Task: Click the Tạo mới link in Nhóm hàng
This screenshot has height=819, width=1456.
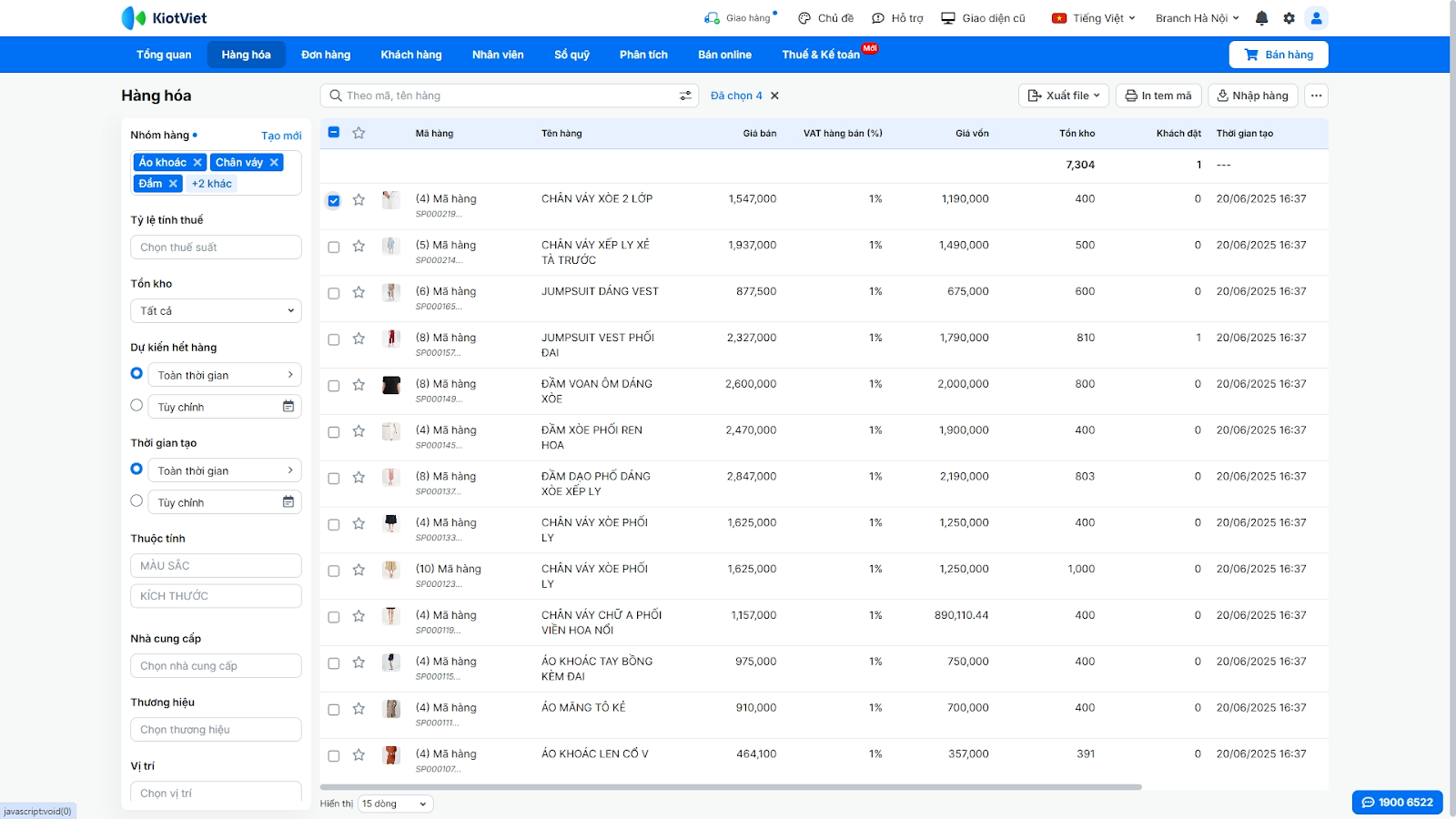Action: click(281, 136)
